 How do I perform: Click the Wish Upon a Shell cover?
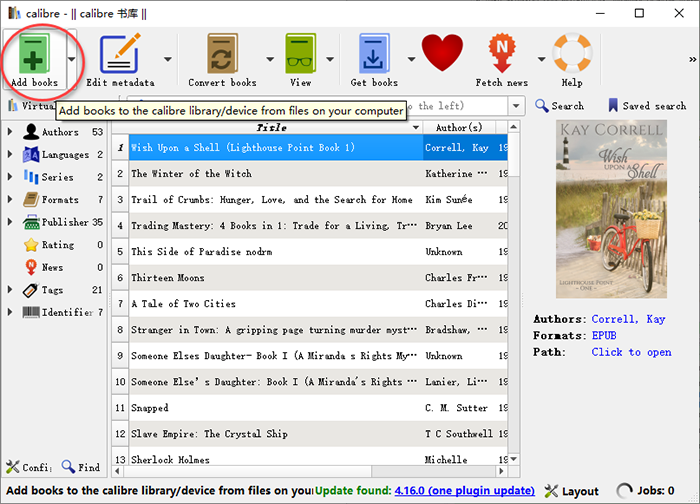click(611, 209)
